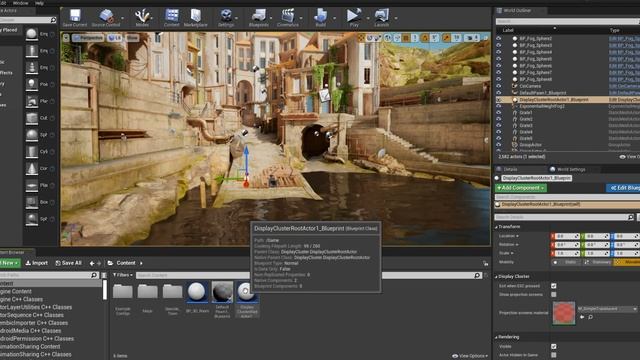Select the Plane shape in Place Actors
The image size is (640, 360).
pyautogui.click(x=32, y=185)
